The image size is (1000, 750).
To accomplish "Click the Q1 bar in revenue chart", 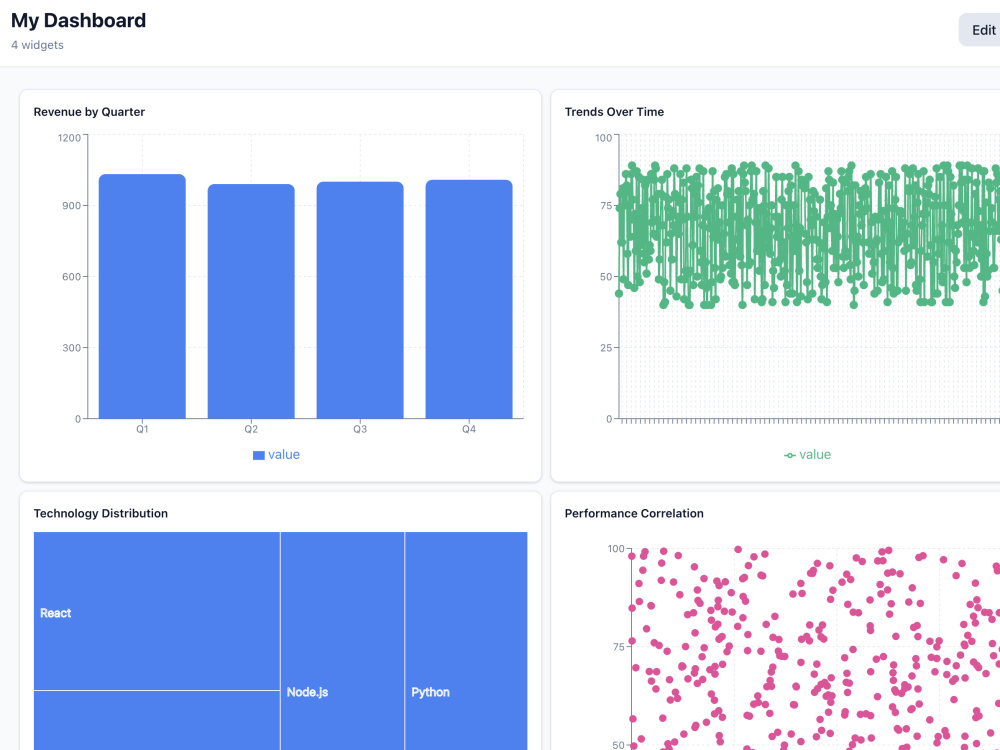I will pyautogui.click(x=142, y=297).
